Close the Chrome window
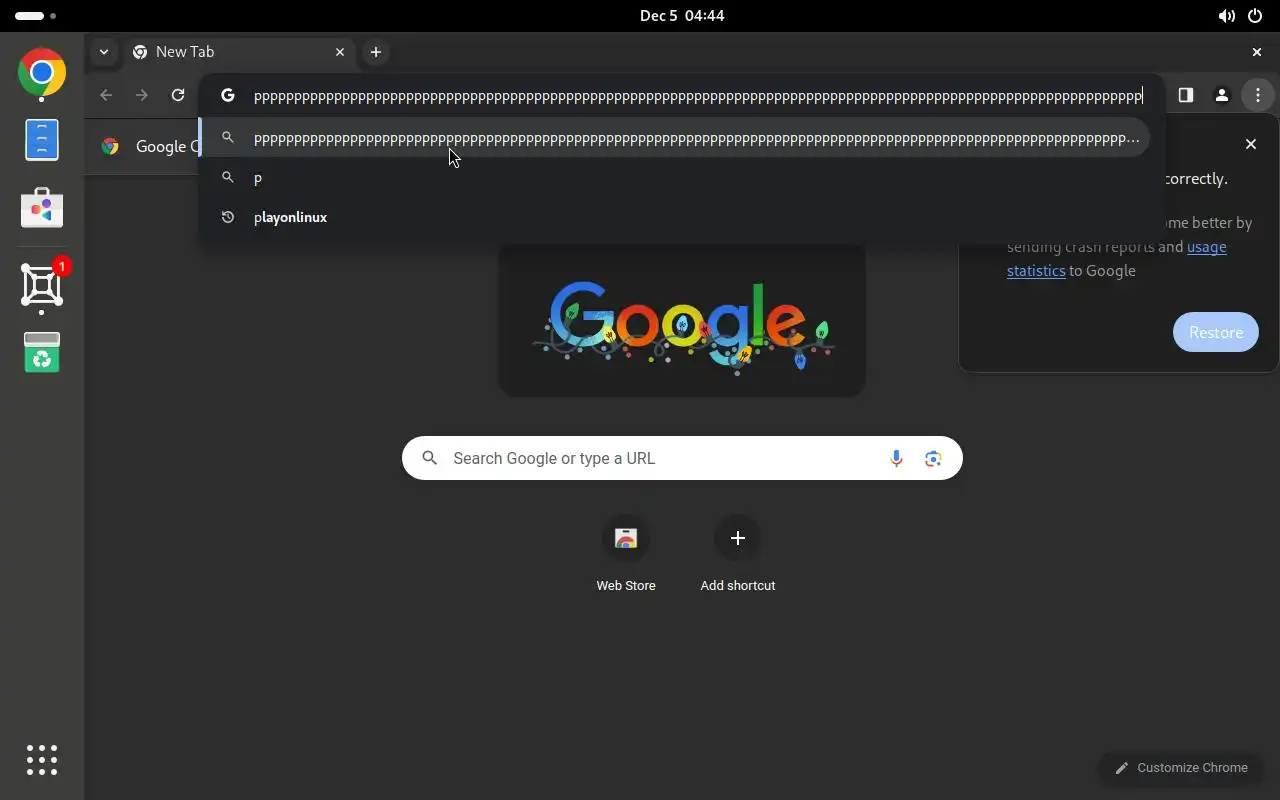This screenshot has width=1280, height=800. [1257, 52]
